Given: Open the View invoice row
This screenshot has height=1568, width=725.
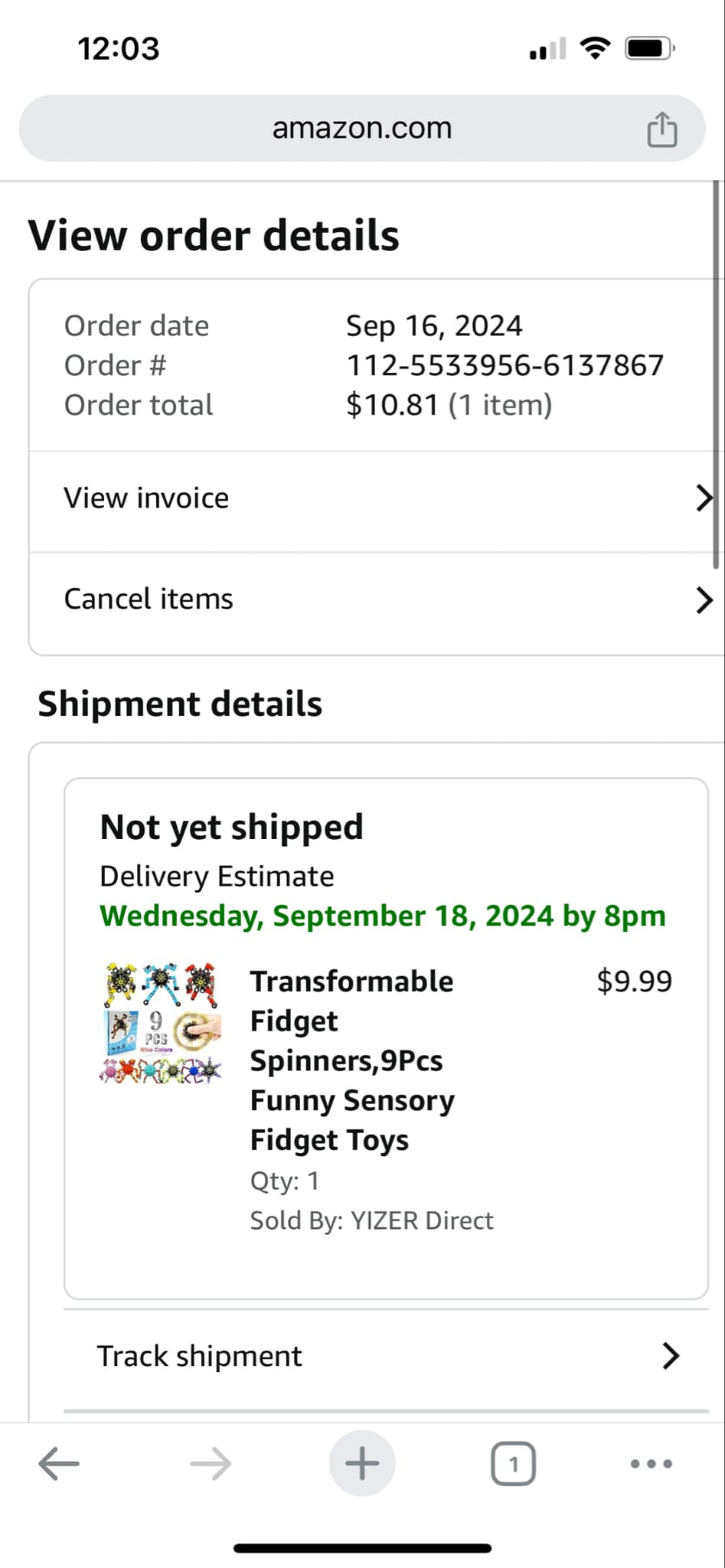Looking at the screenshot, I should (146, 498).
